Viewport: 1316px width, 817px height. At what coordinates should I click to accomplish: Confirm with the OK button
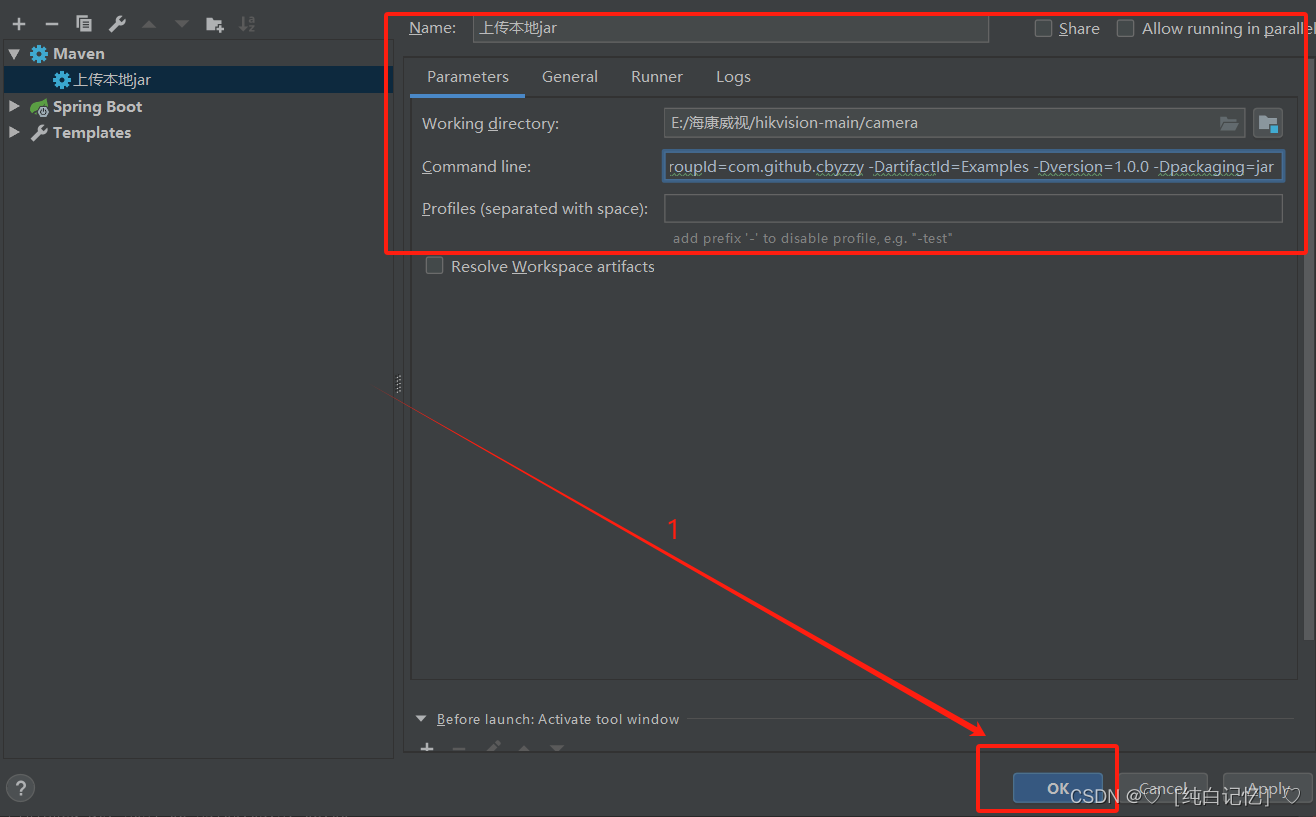pyautogui.click(x=1058, y=788)
